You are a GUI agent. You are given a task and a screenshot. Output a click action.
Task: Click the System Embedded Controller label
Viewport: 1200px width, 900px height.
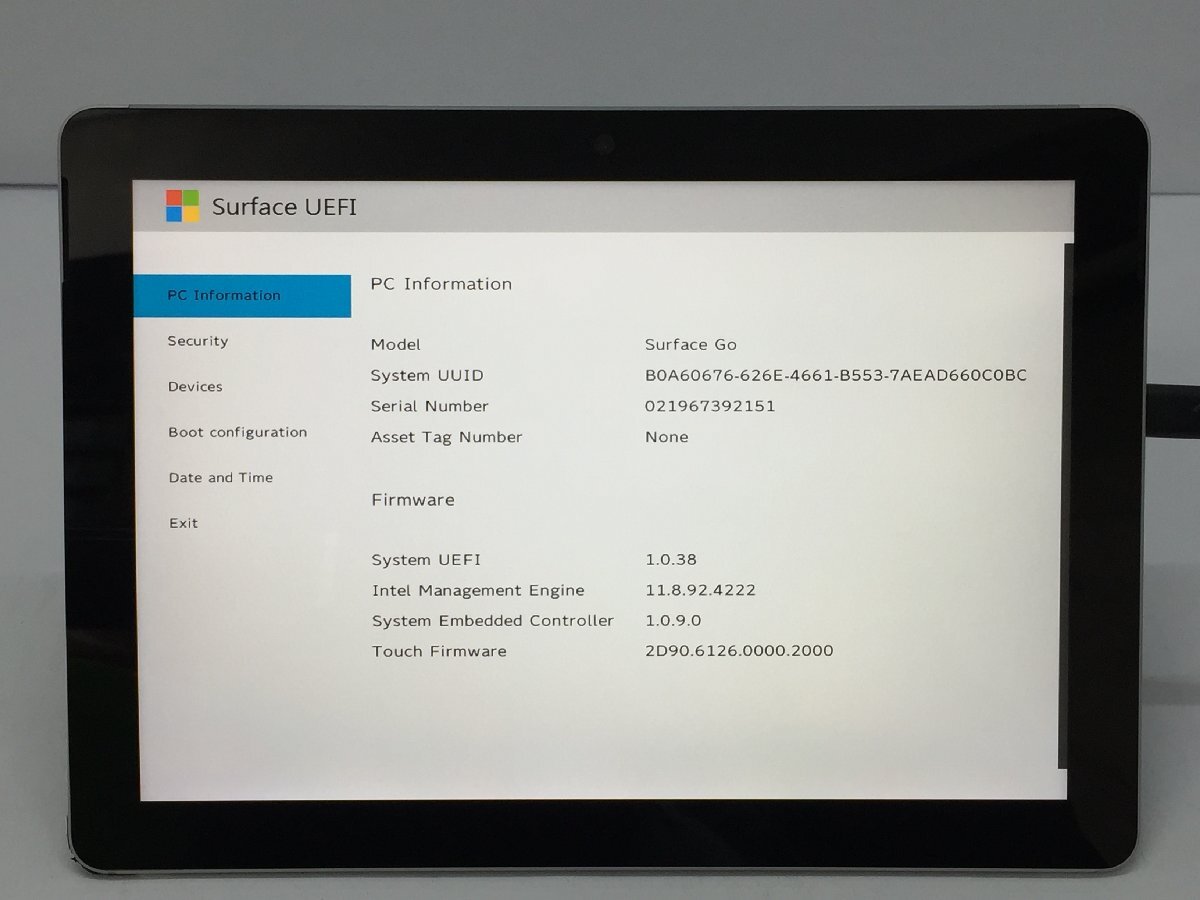coord(493,621)
